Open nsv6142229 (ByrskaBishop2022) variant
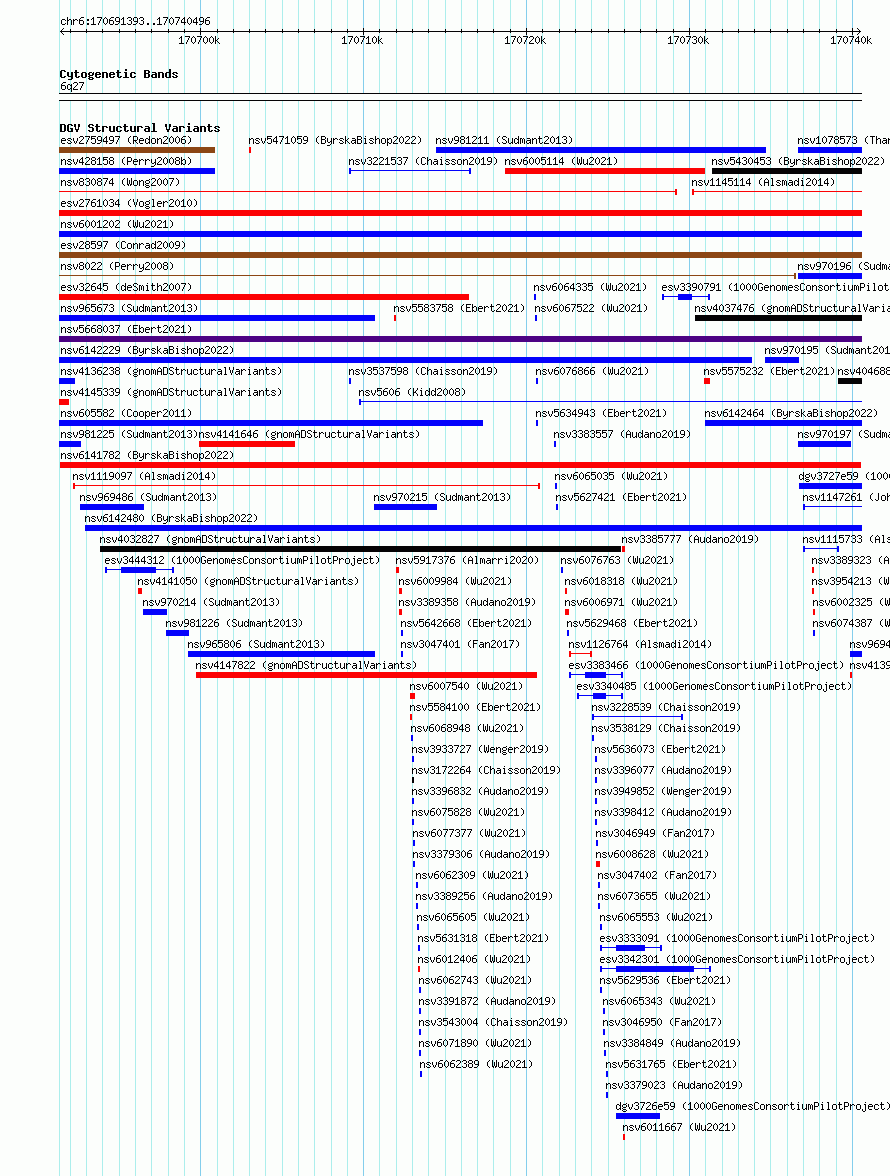 pos(147,350)
